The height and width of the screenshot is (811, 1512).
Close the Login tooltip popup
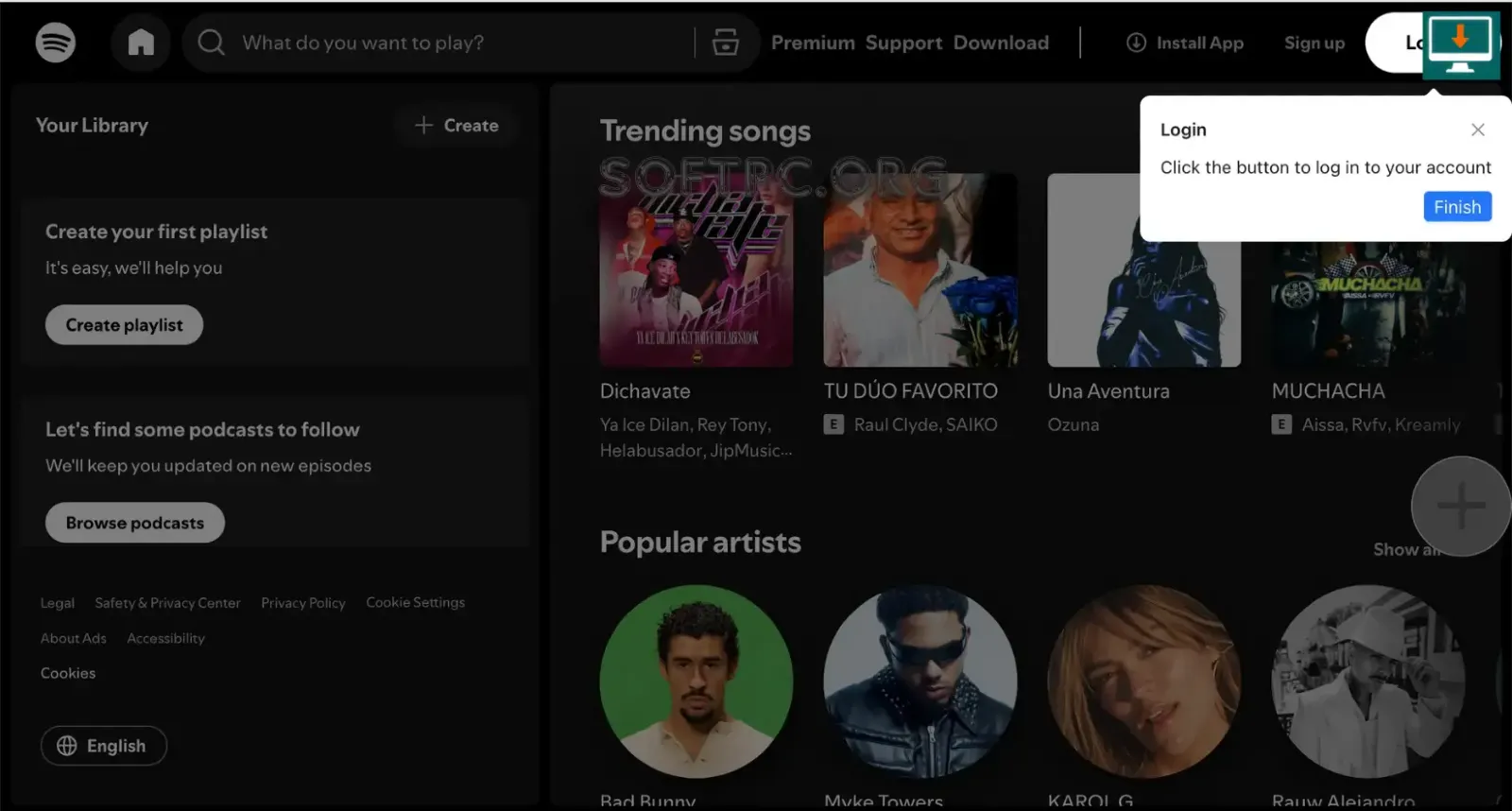[x=1478, y=129]
